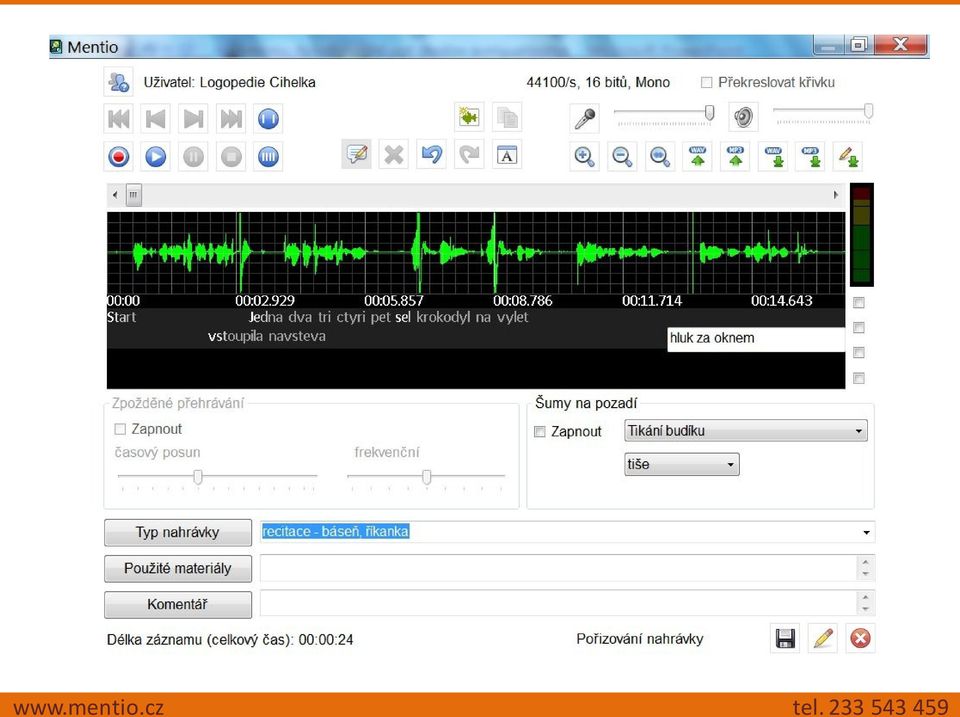960x717 pixels.
Task: Click the waveform scrollbar thumb
Action: click(133, 195)
